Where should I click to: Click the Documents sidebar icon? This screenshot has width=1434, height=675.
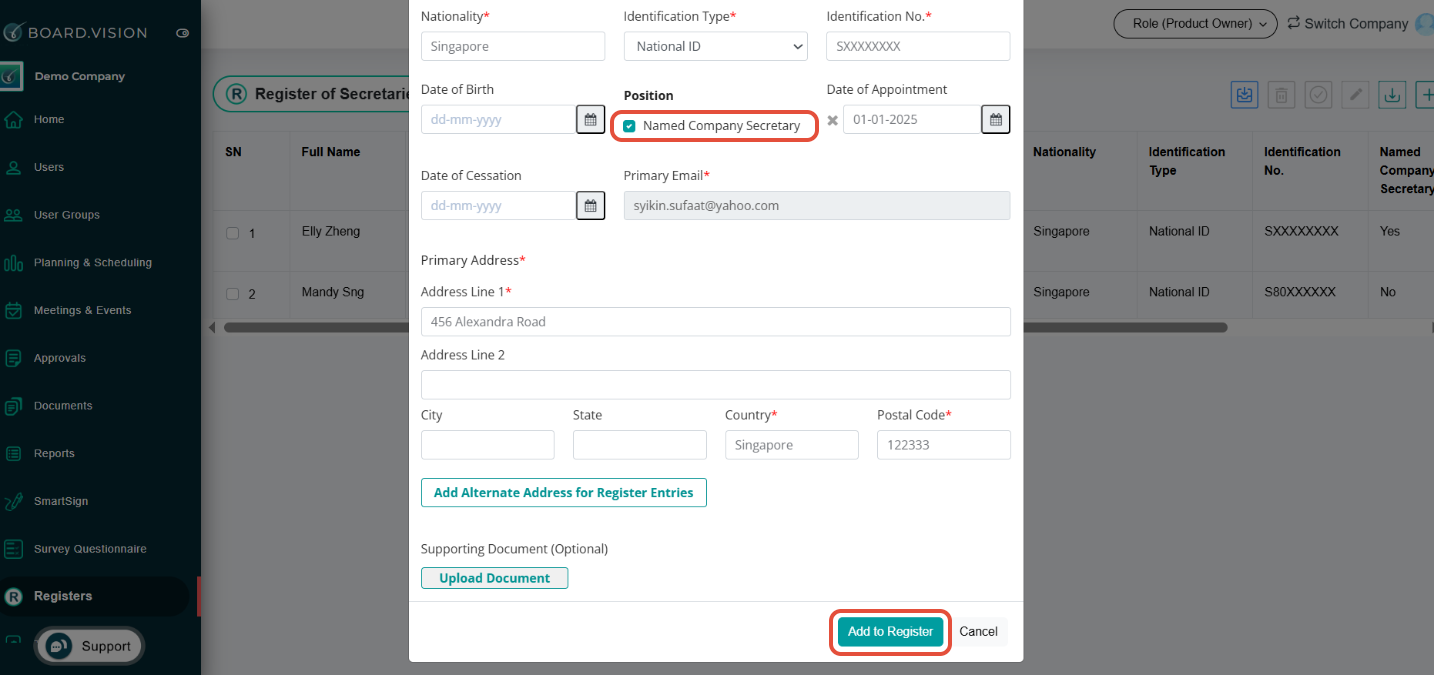tap(14, 406)
